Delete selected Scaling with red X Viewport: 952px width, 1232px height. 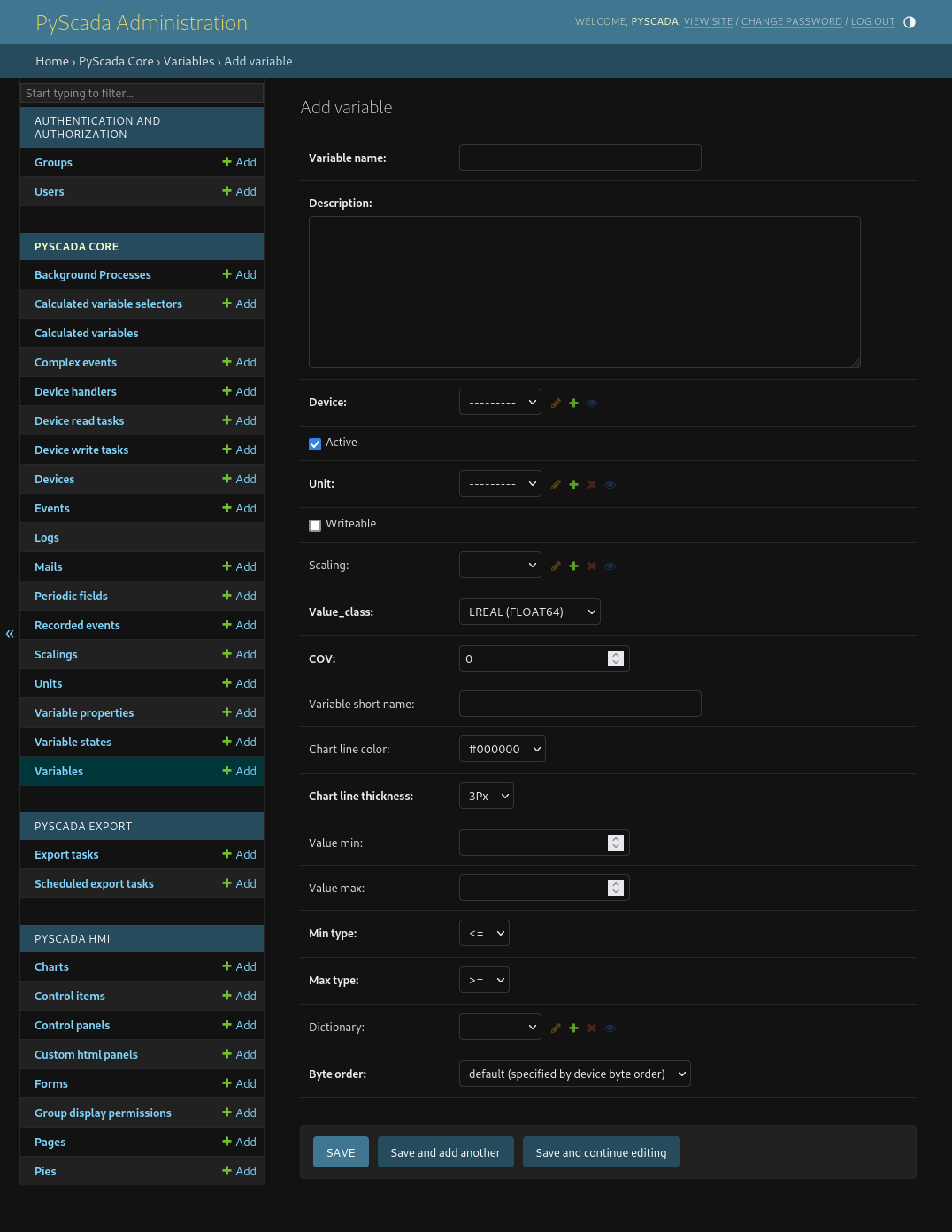click(x=592, y=566)
